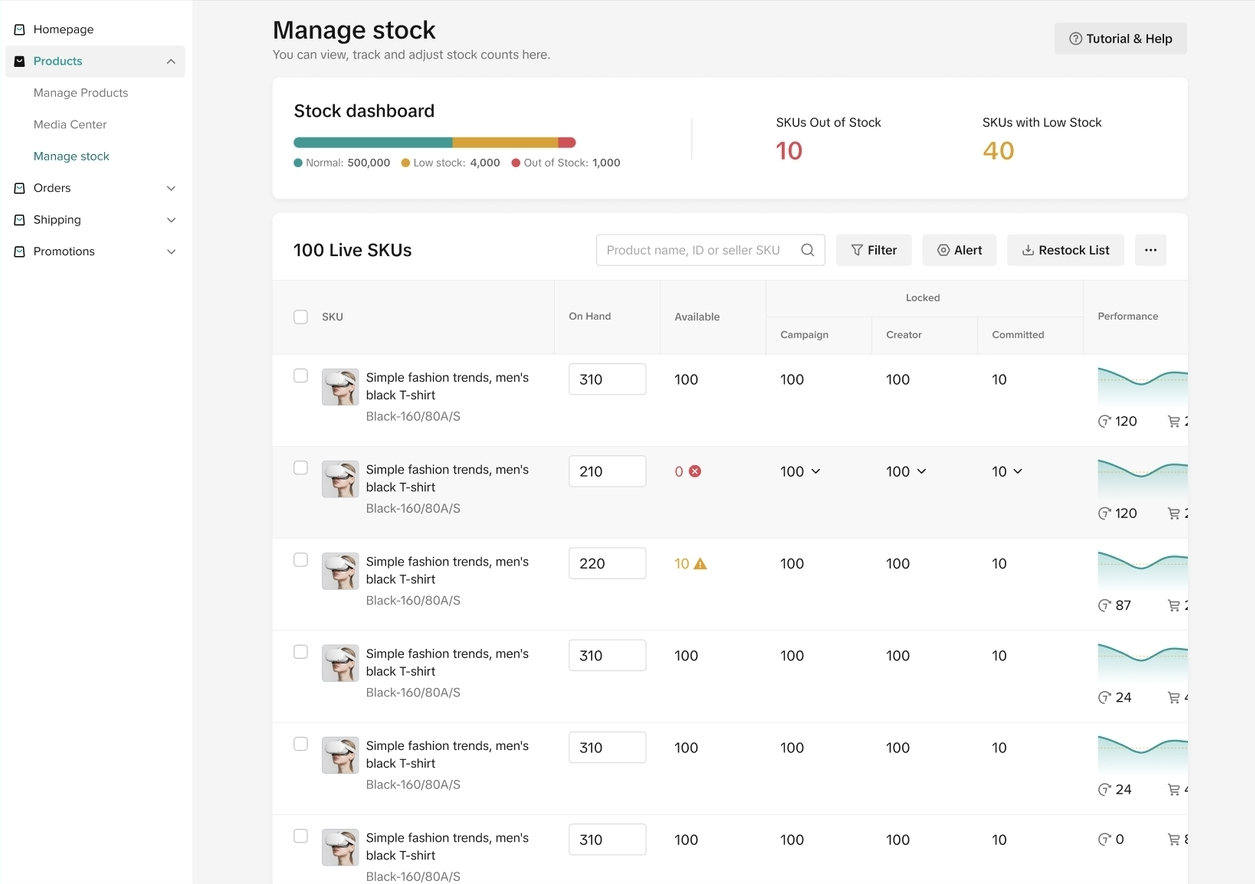Expand the Committed locked dropdown arrow
Viewport: 1255px width, 884px height.
coord(1018,471)
